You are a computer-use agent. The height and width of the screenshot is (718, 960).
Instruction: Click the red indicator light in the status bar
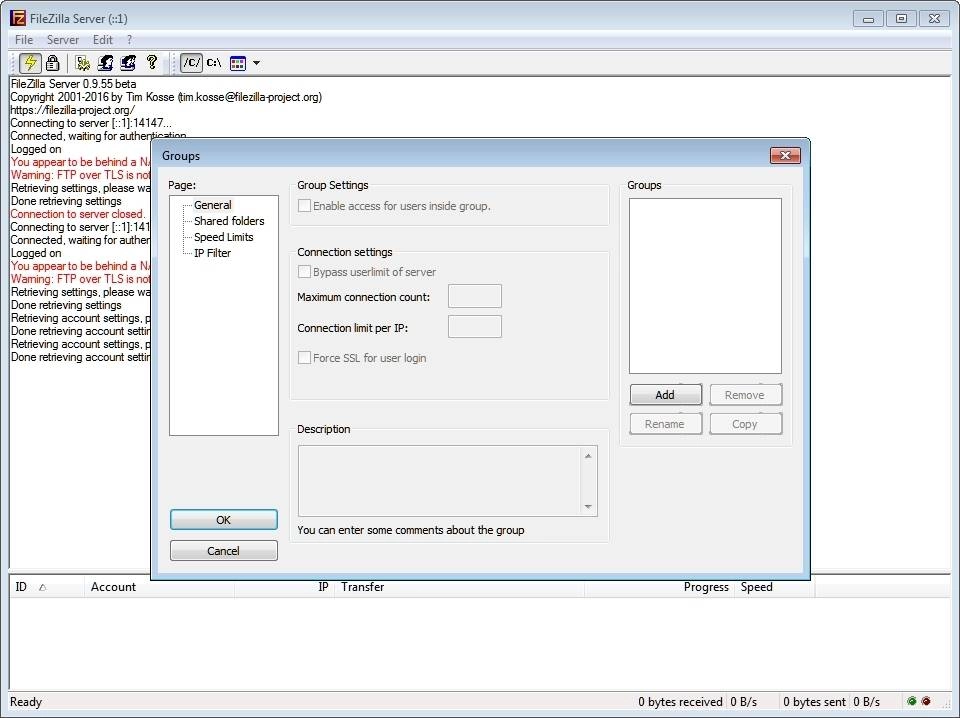point(926,701)
